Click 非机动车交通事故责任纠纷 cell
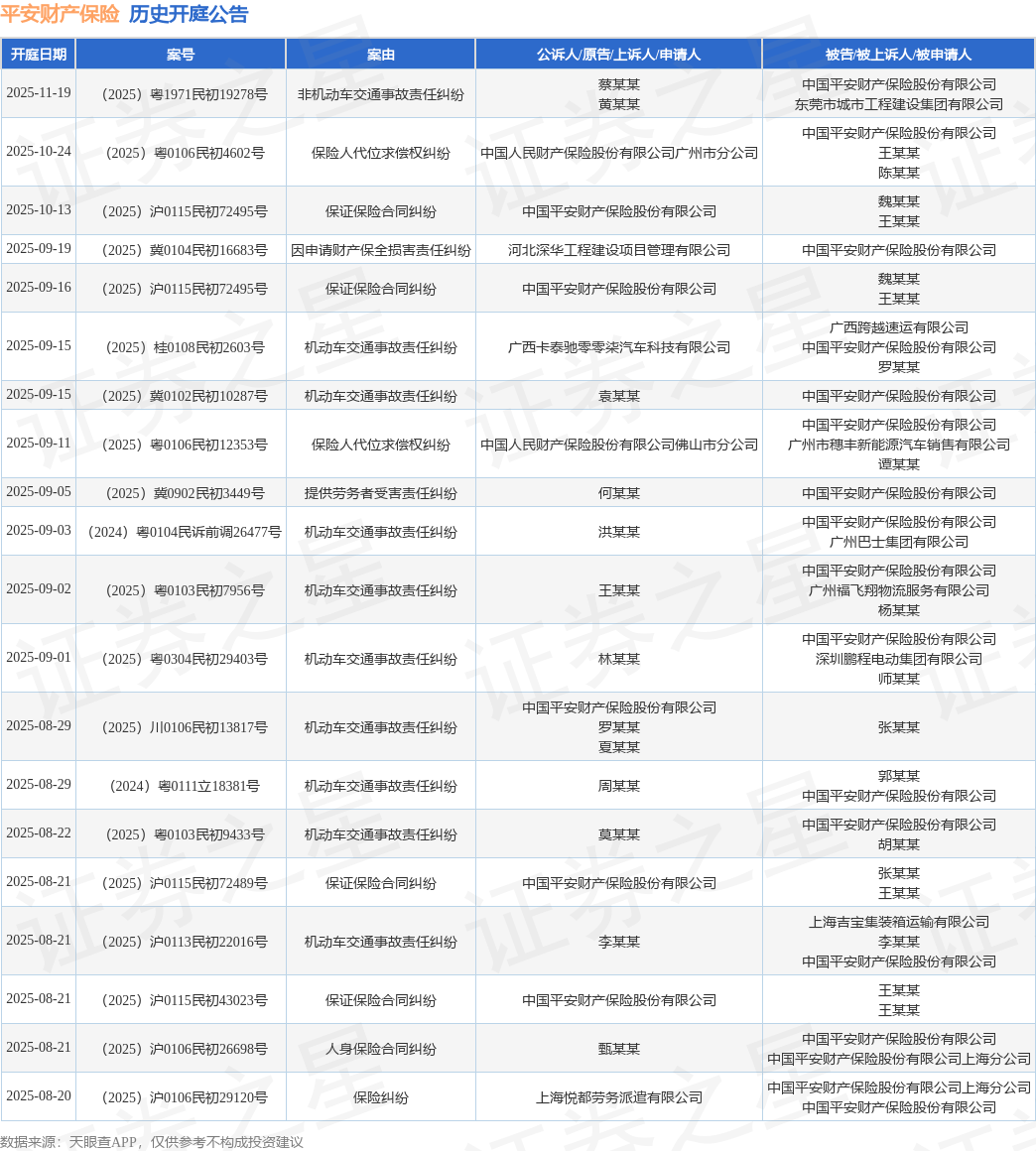The height and width of the screenshot is (1151, 1036). coord(380,94)
